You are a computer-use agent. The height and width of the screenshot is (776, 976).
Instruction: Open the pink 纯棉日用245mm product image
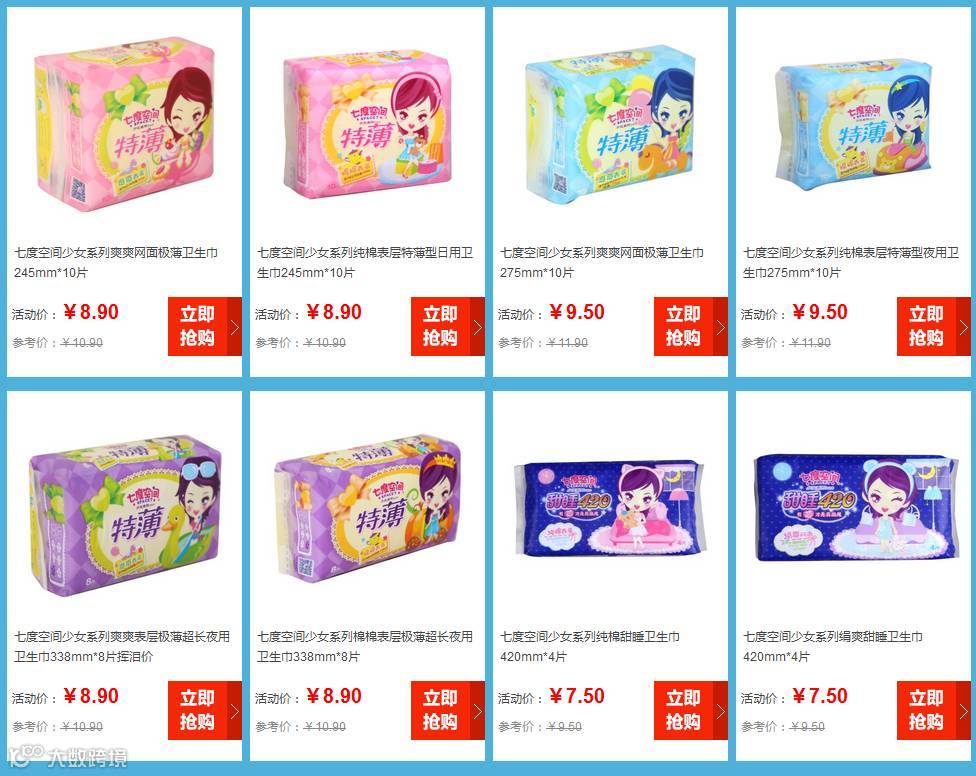coord(367,124)
